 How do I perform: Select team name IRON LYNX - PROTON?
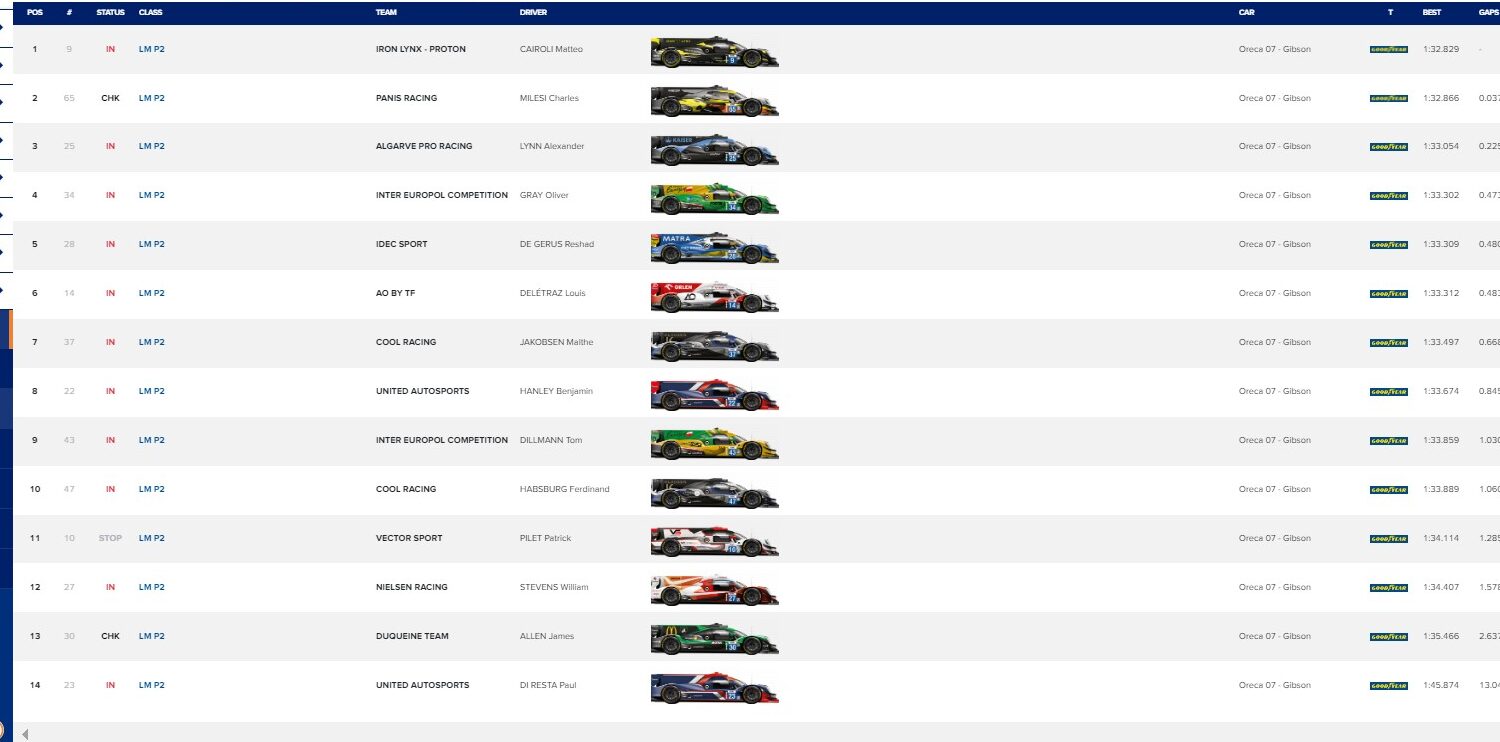(421, 49)
